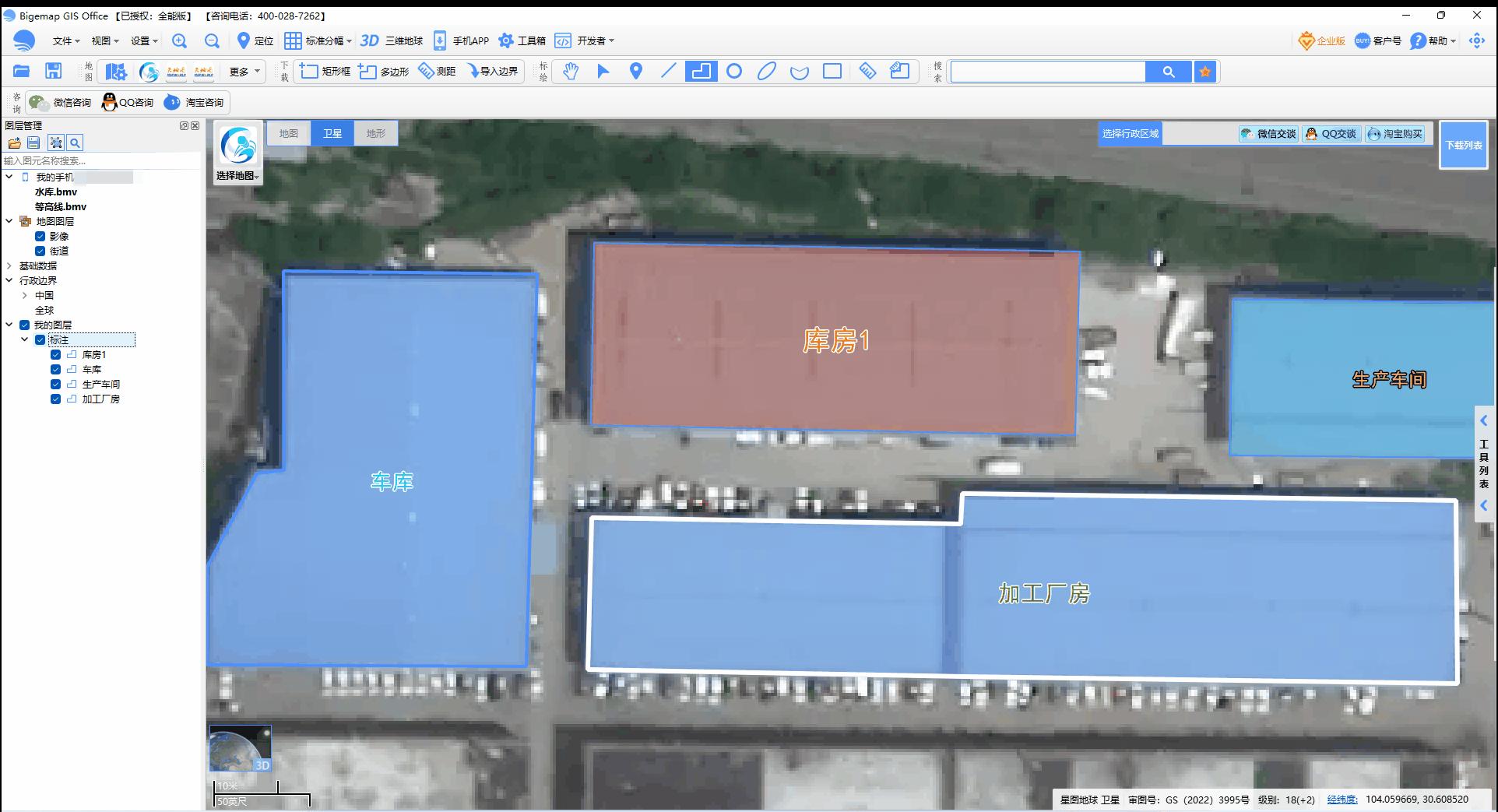Click inside the map search field

1047,71
